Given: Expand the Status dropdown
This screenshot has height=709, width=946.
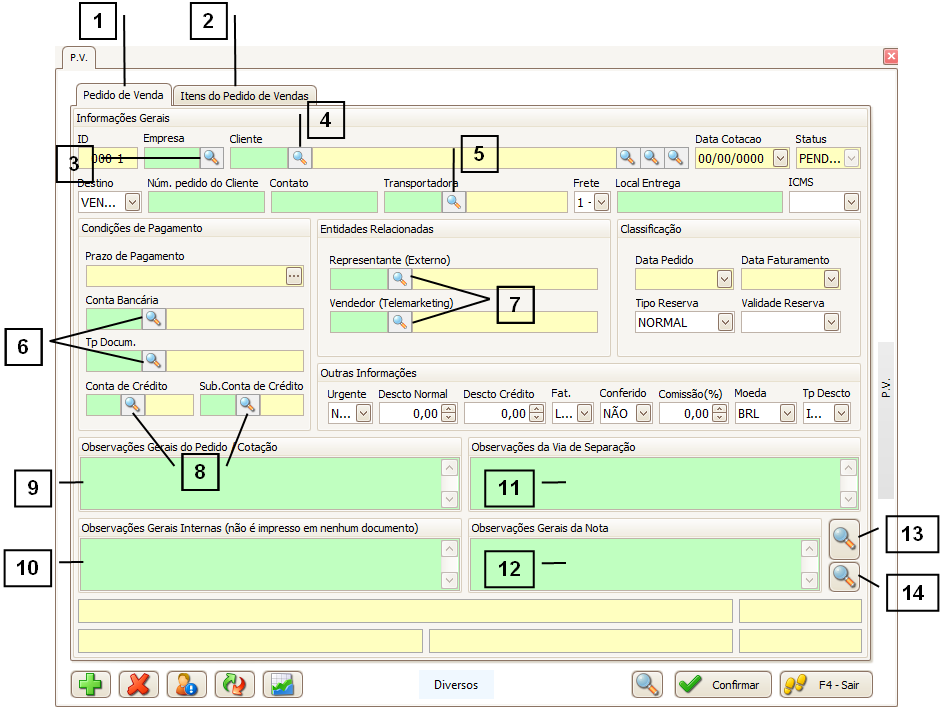Looking at the screenshot, I should (x=851, y=158).
